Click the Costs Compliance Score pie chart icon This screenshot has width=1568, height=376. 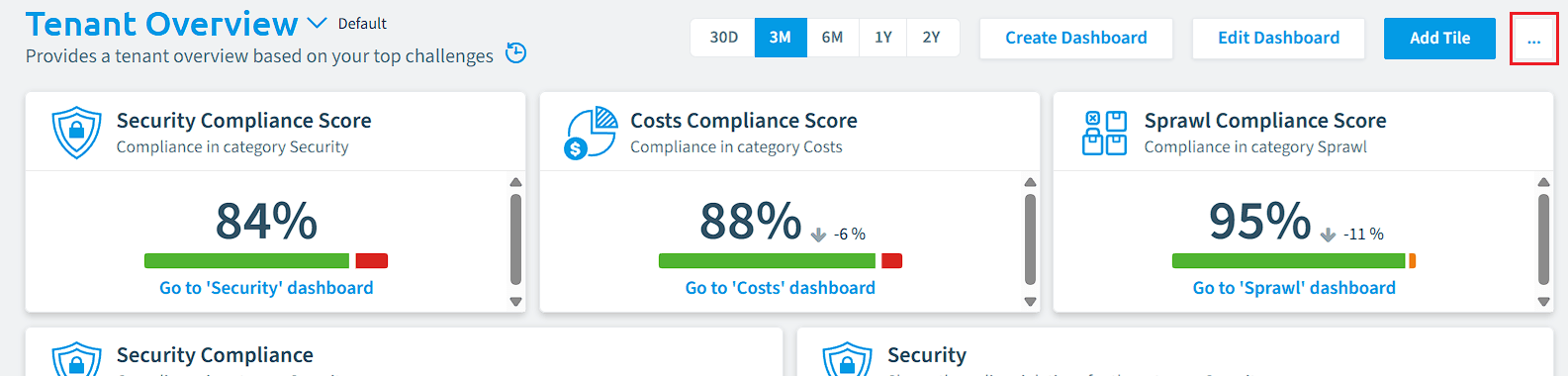pos(592,133)
